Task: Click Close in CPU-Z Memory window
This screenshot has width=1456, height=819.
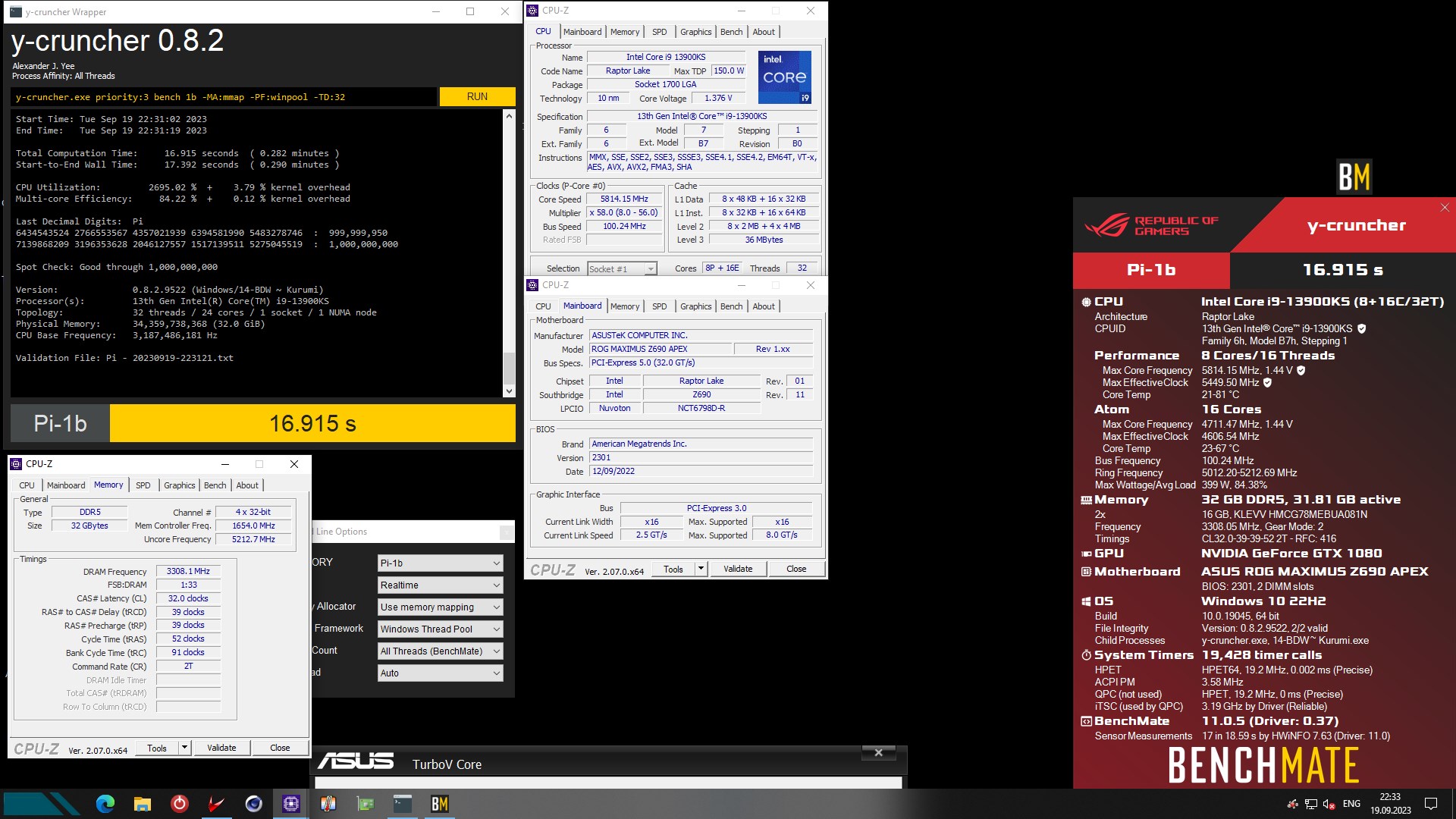Action: (x=280, y=748)
